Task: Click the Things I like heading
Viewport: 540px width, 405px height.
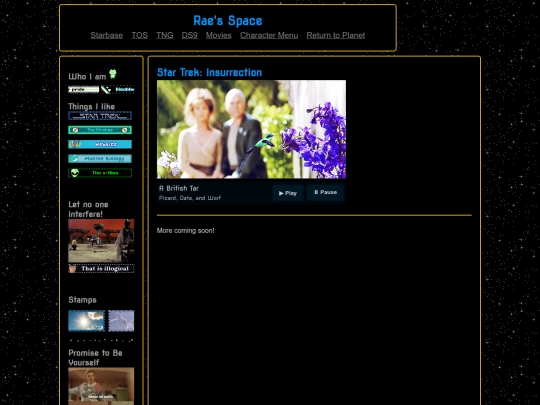Action: pos(92,106)
